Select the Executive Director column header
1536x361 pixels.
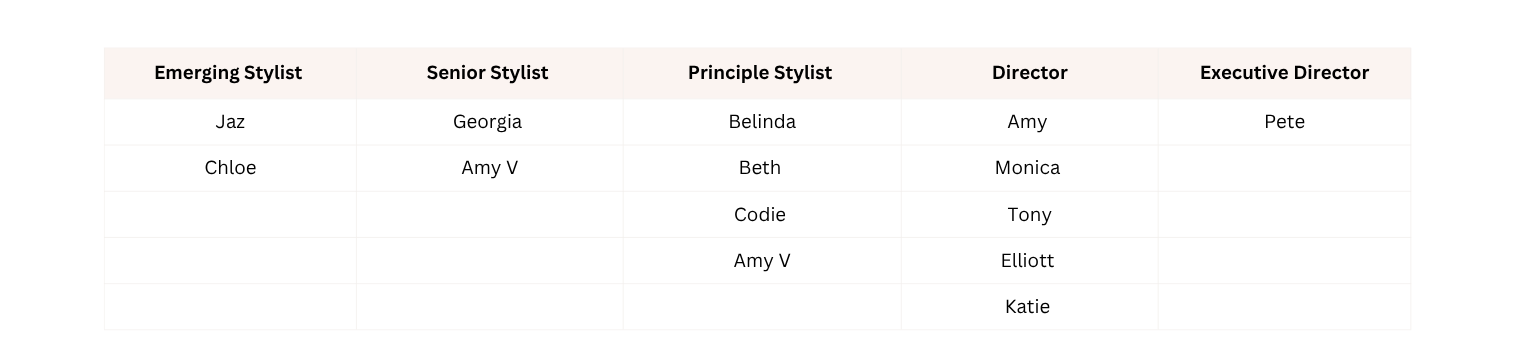[x=1285, y=73]
